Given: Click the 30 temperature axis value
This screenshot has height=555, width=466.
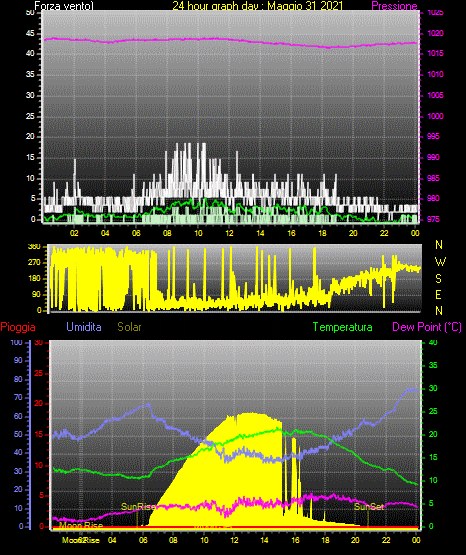Looking at the screenshot, I should (433, 388).
